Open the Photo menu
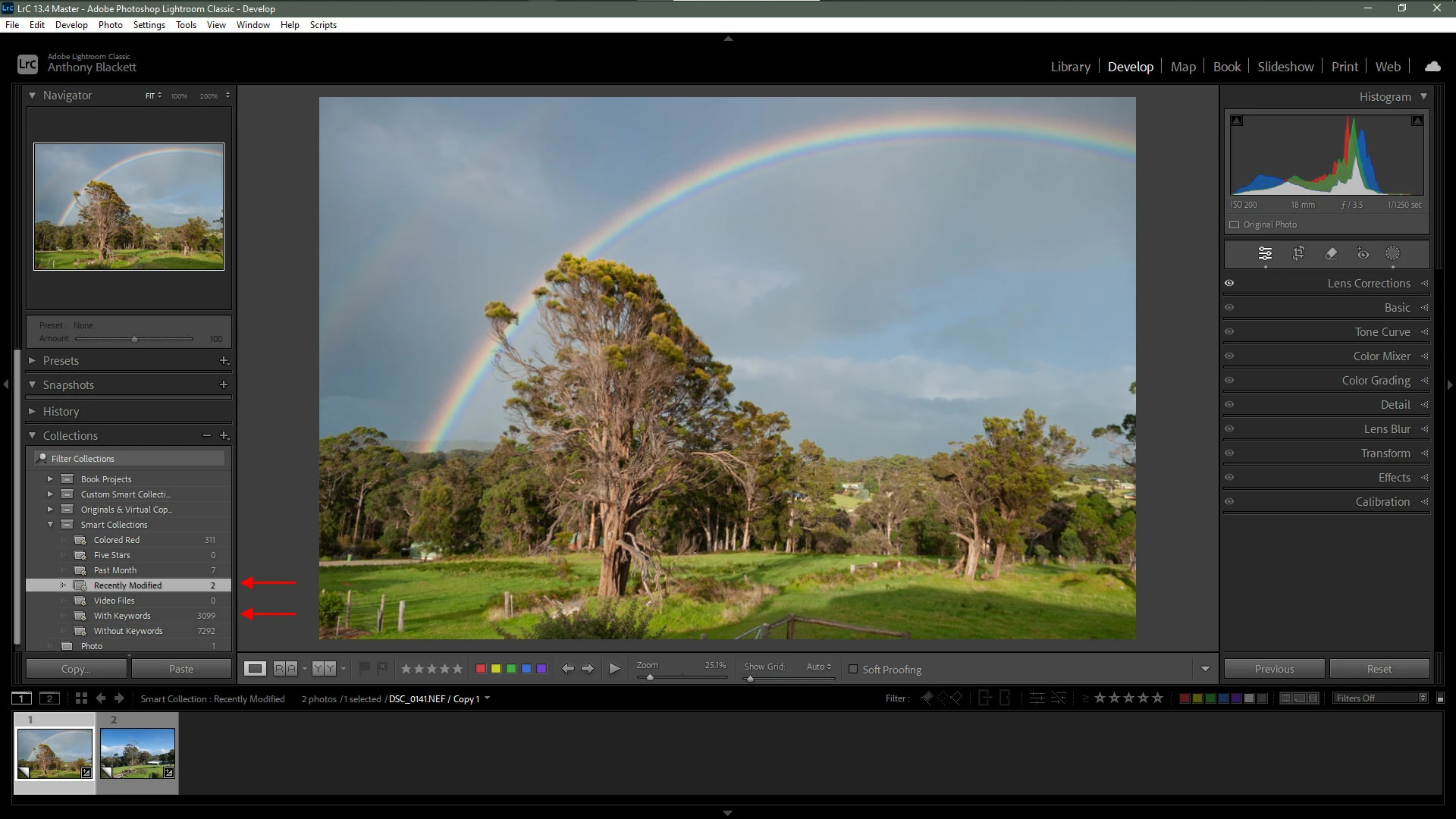This screenshot has height=819, width=1456. [x=110, y=25]
